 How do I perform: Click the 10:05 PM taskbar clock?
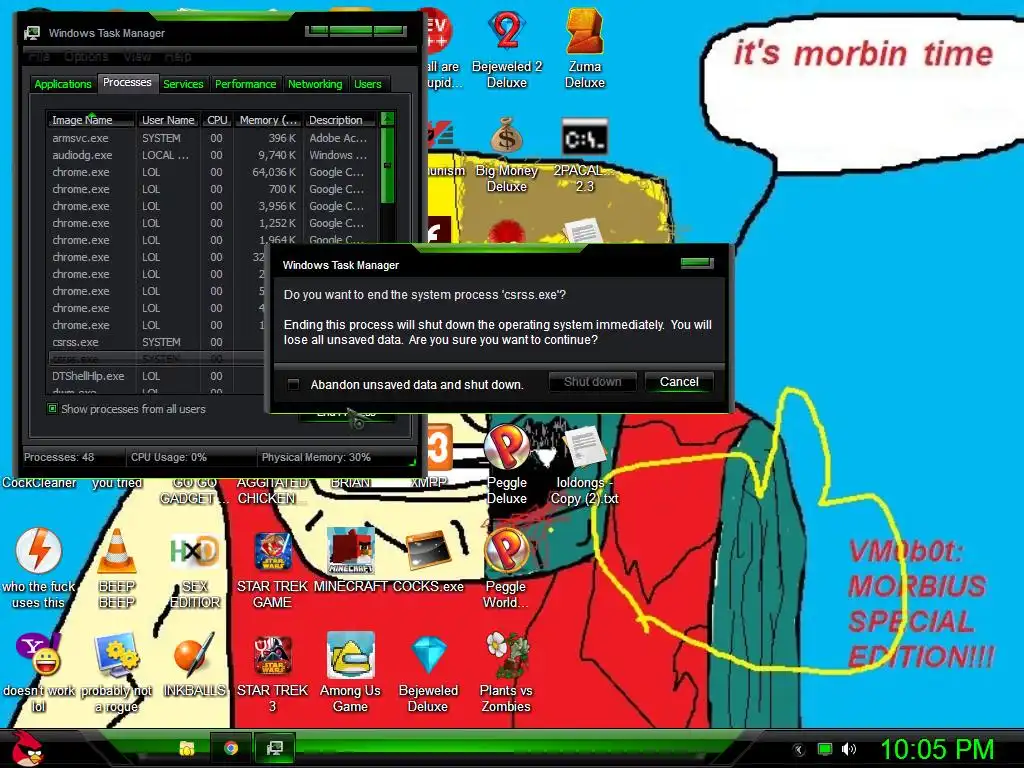[938, 749]
